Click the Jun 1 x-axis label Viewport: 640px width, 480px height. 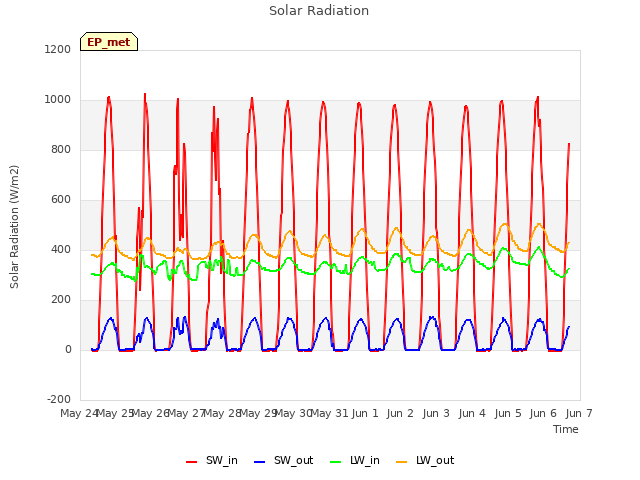click(x=365, y=413)
